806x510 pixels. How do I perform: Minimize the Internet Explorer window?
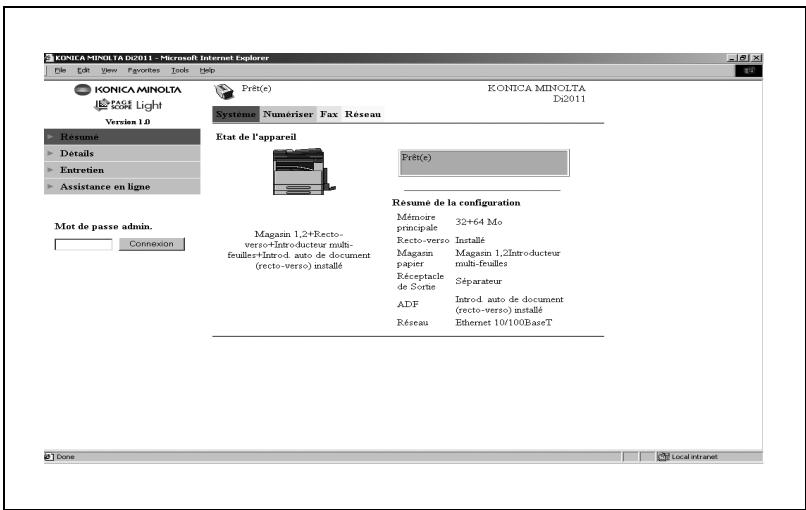point(732,58)
